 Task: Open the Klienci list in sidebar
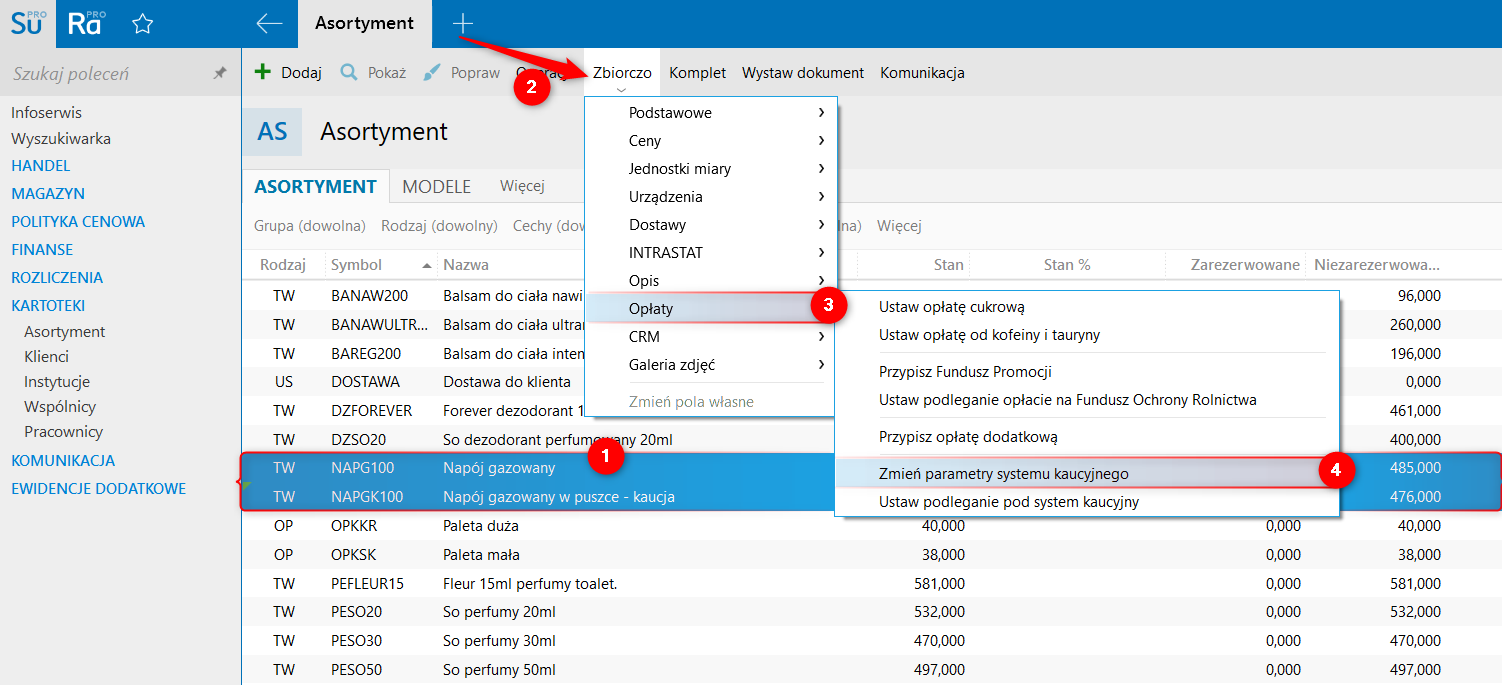[x=47, y=357]
